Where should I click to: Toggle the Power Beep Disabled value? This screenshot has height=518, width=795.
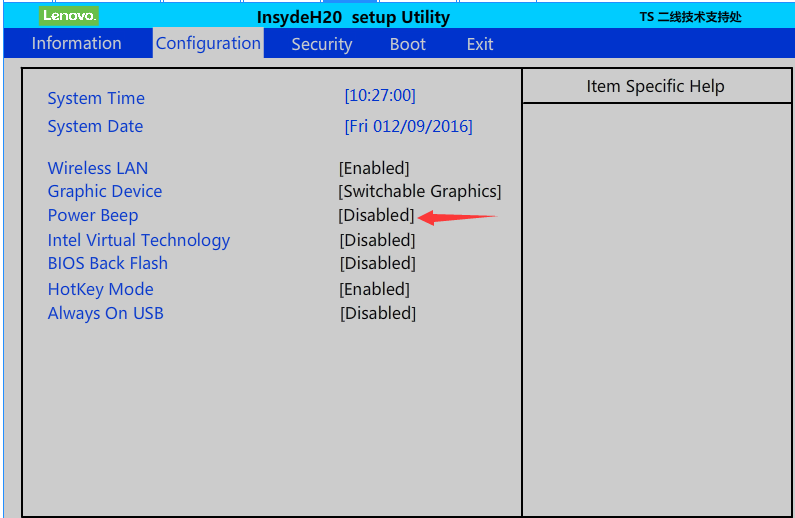(376, 215)
